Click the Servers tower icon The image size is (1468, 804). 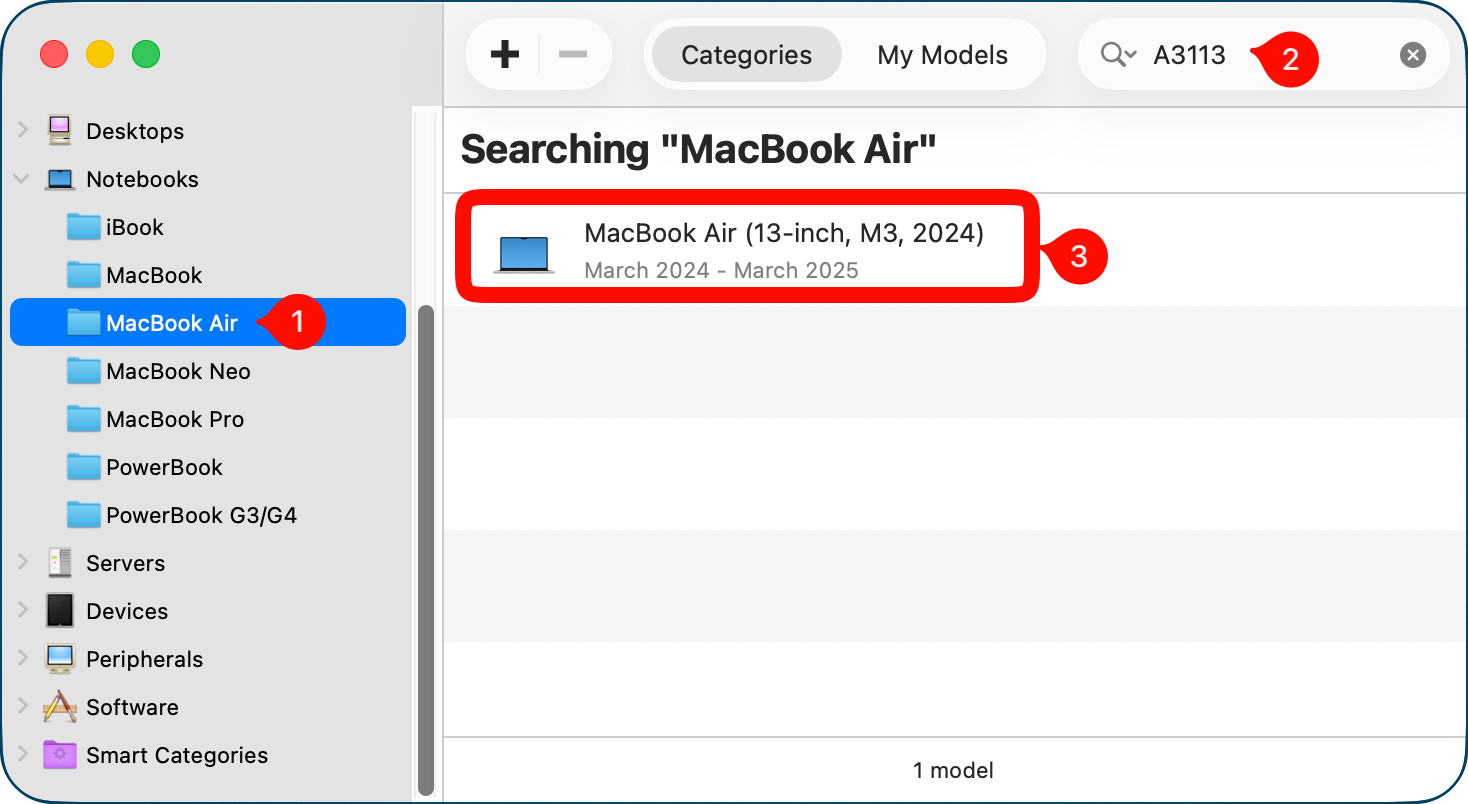pyautogui.click(x=60, y=563)
